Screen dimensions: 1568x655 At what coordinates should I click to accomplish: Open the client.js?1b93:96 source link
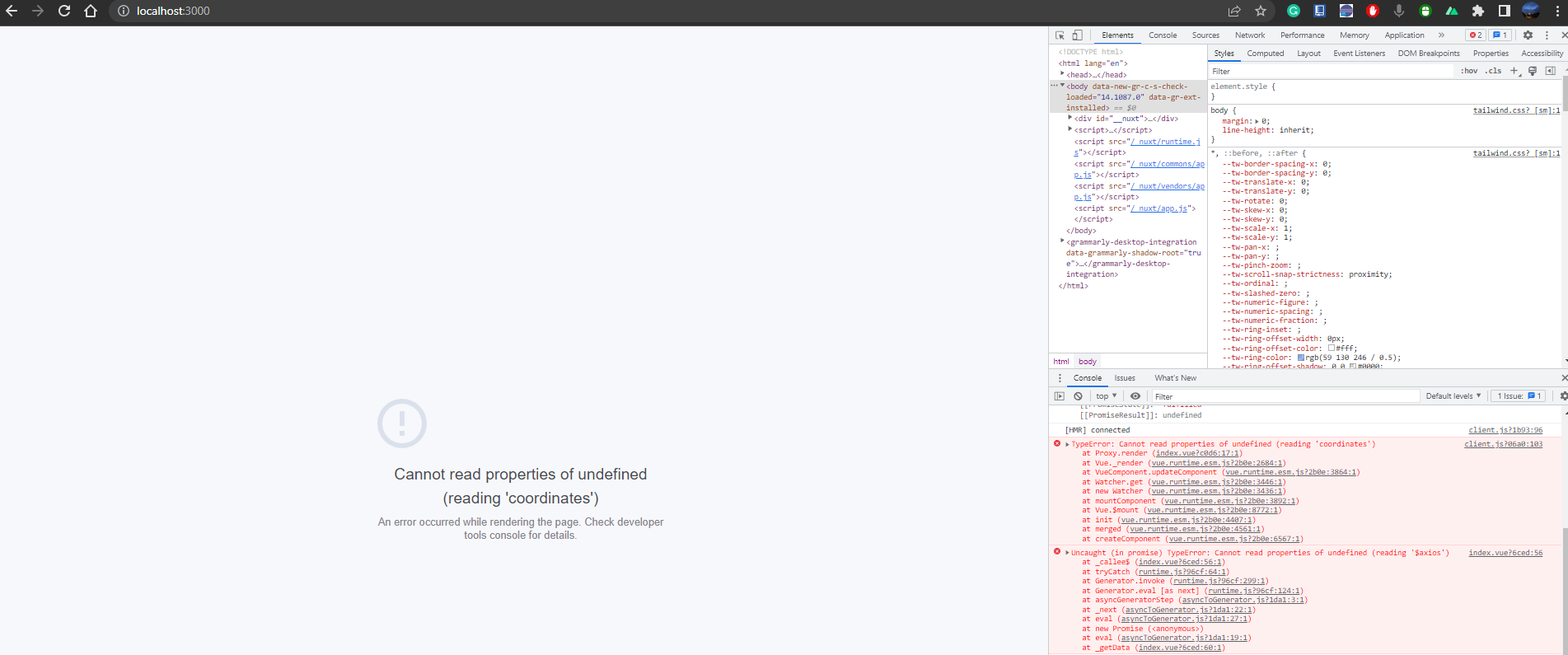(1505, 430)
